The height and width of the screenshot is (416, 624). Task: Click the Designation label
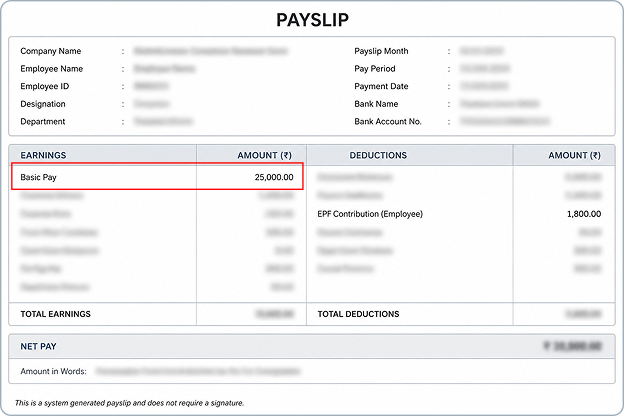coord(43,104)
